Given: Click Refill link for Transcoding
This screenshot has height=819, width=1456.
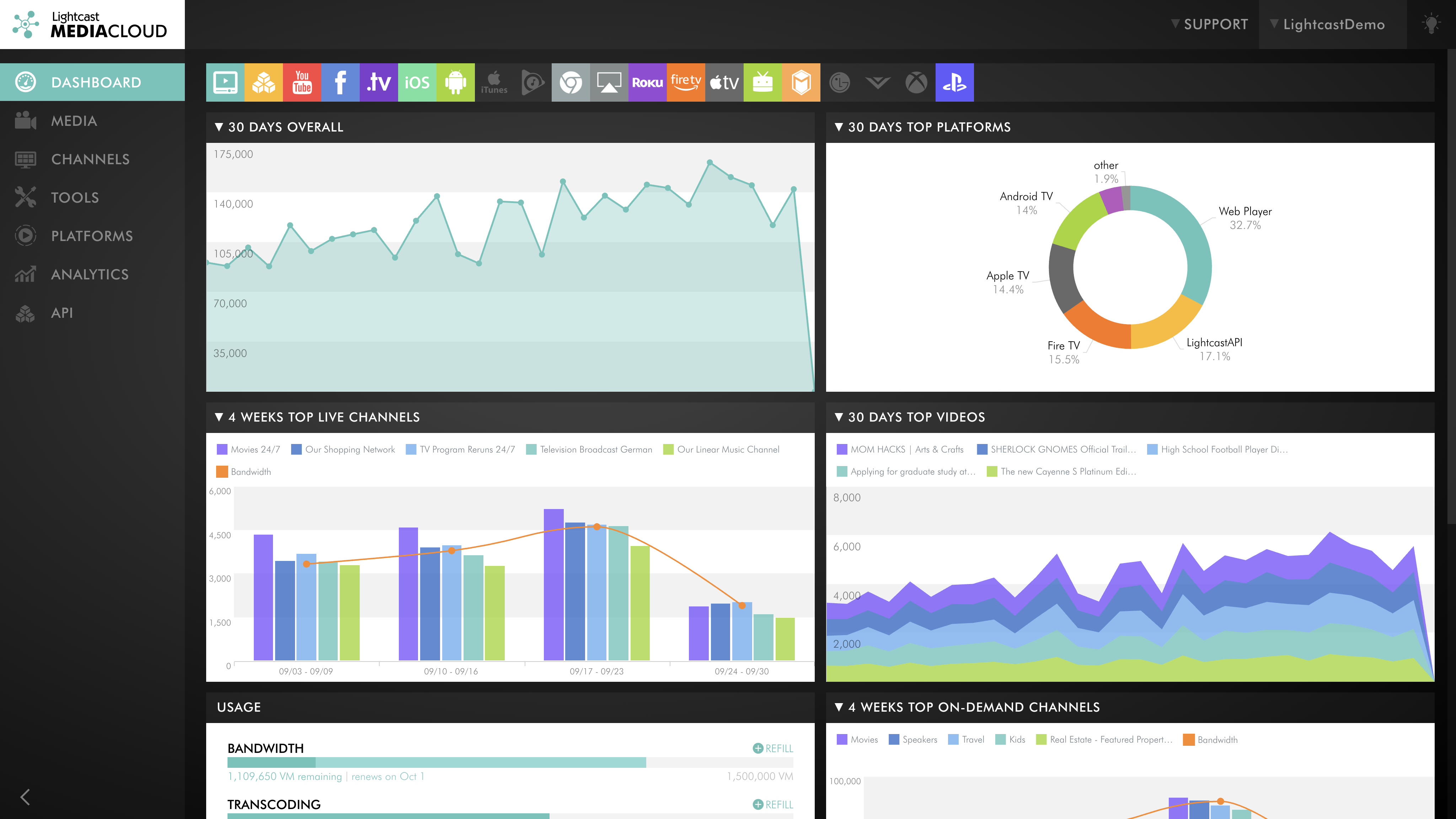Looking at the screenshot, I should click(x=773, y=804).
